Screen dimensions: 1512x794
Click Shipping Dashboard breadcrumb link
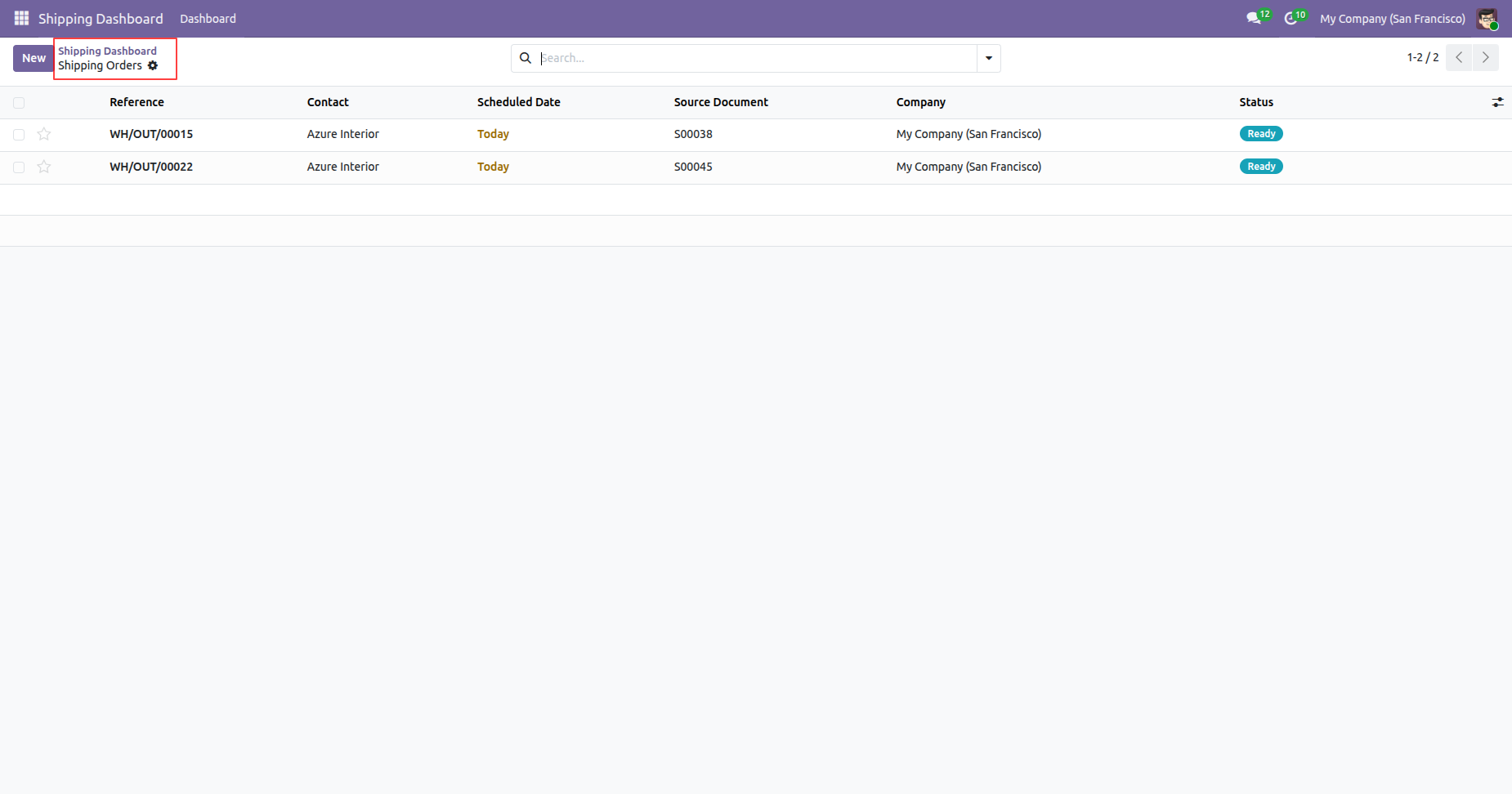coord(107,51)
